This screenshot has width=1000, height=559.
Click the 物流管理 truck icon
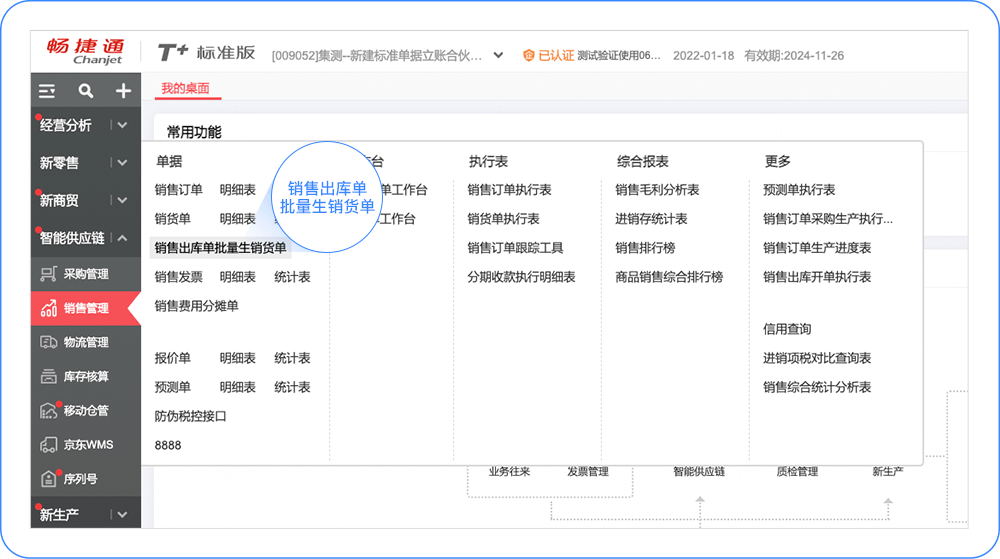[48, 342]
